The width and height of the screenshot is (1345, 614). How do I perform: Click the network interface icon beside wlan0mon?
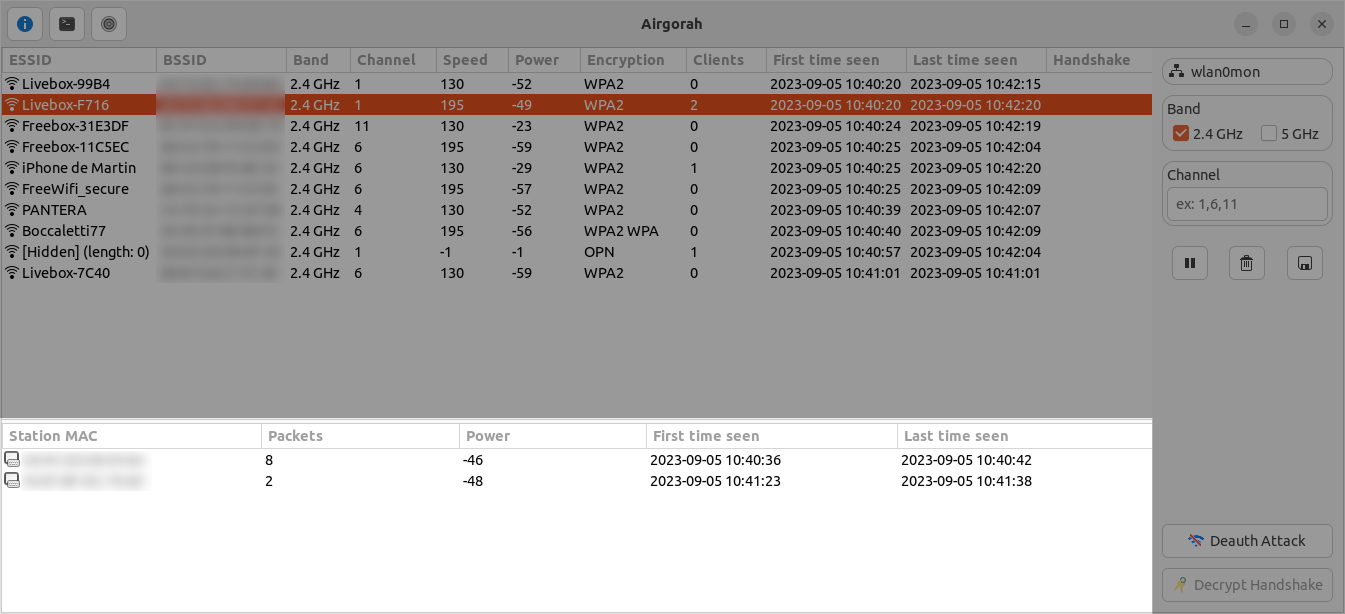click(x=1176, y=70)
